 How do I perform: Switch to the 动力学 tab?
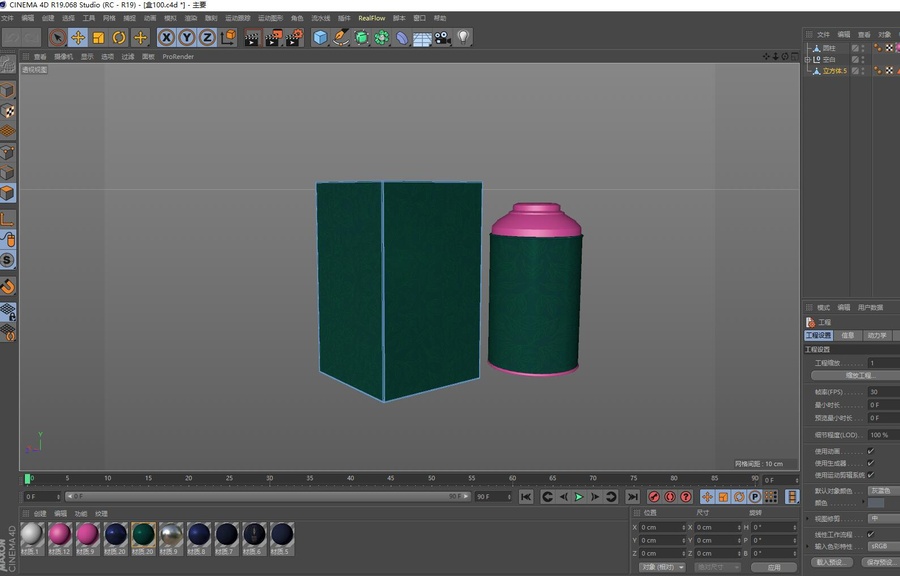(876, 336)
